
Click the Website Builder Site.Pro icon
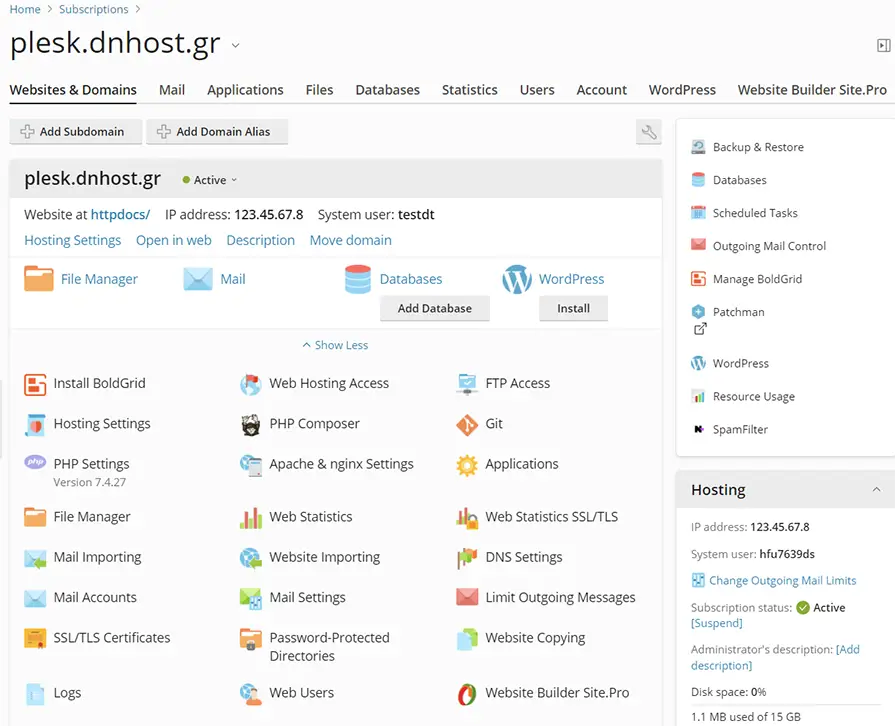(467, 694)
